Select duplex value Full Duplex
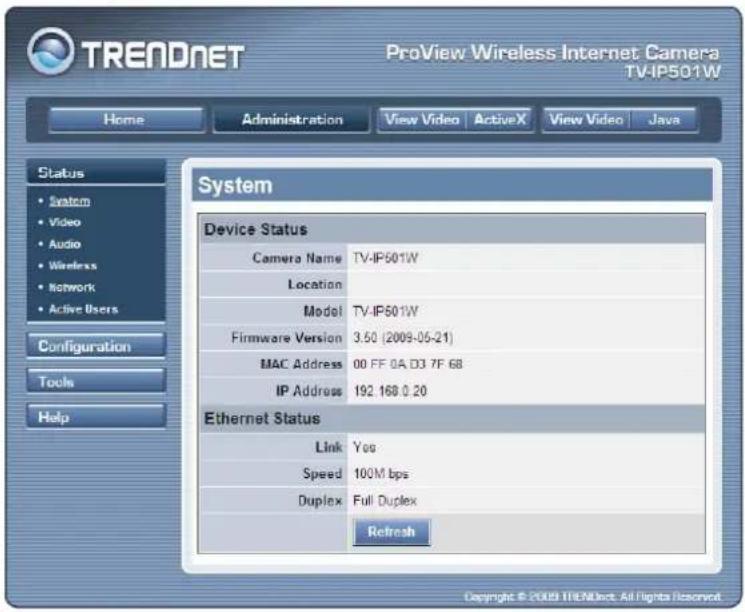Screen dimensions: 745x612 pyautogui.click(x=385, y=500)
